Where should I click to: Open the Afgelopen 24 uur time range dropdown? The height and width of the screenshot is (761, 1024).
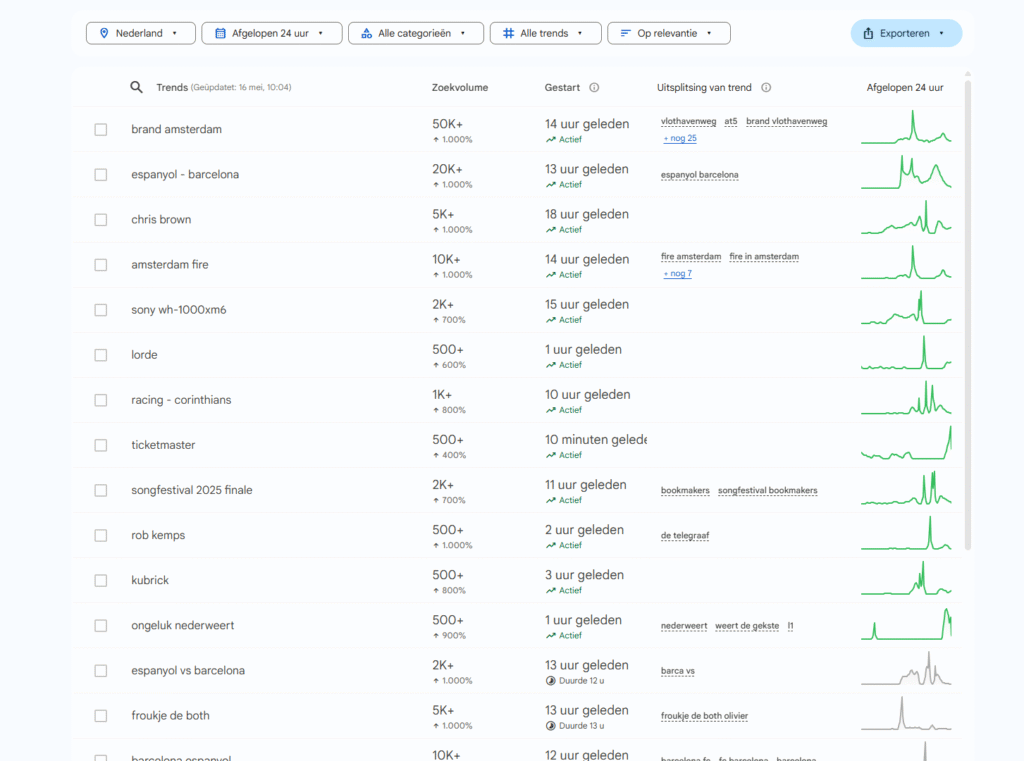pyautogui.click(x=272, y=33)
